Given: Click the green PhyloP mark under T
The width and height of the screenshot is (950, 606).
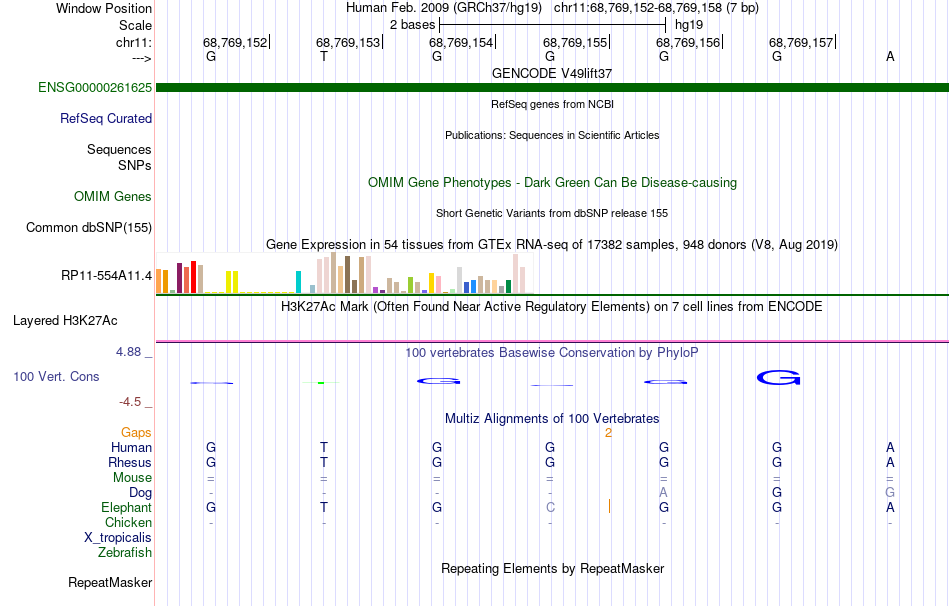Looking at the screenshot, I should [321, 382].
